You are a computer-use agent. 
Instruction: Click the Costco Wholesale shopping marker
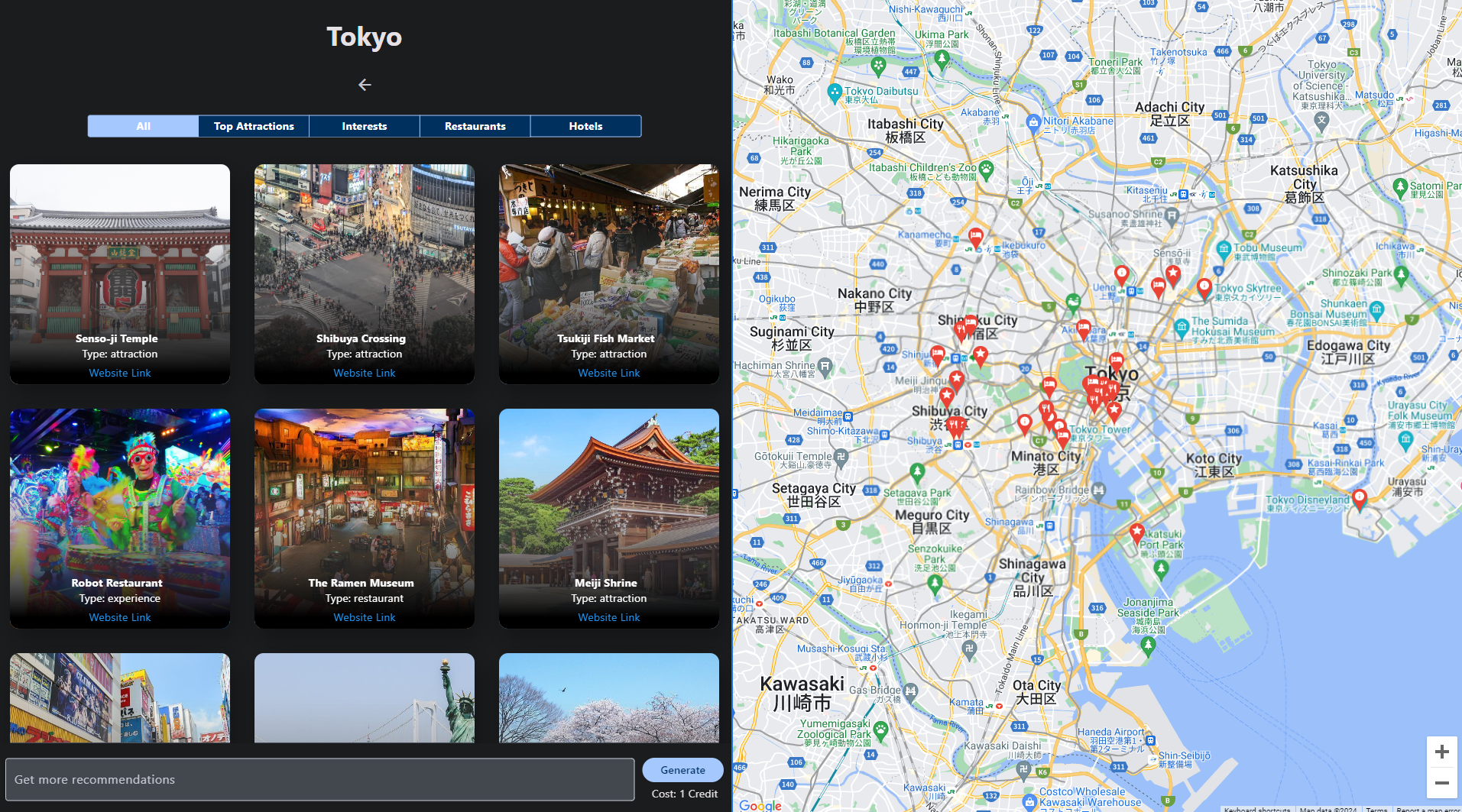[x=1029, y=801]
